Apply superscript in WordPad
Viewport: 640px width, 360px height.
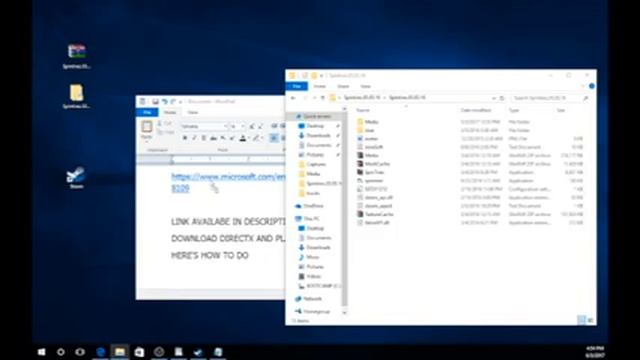[232, 138]
